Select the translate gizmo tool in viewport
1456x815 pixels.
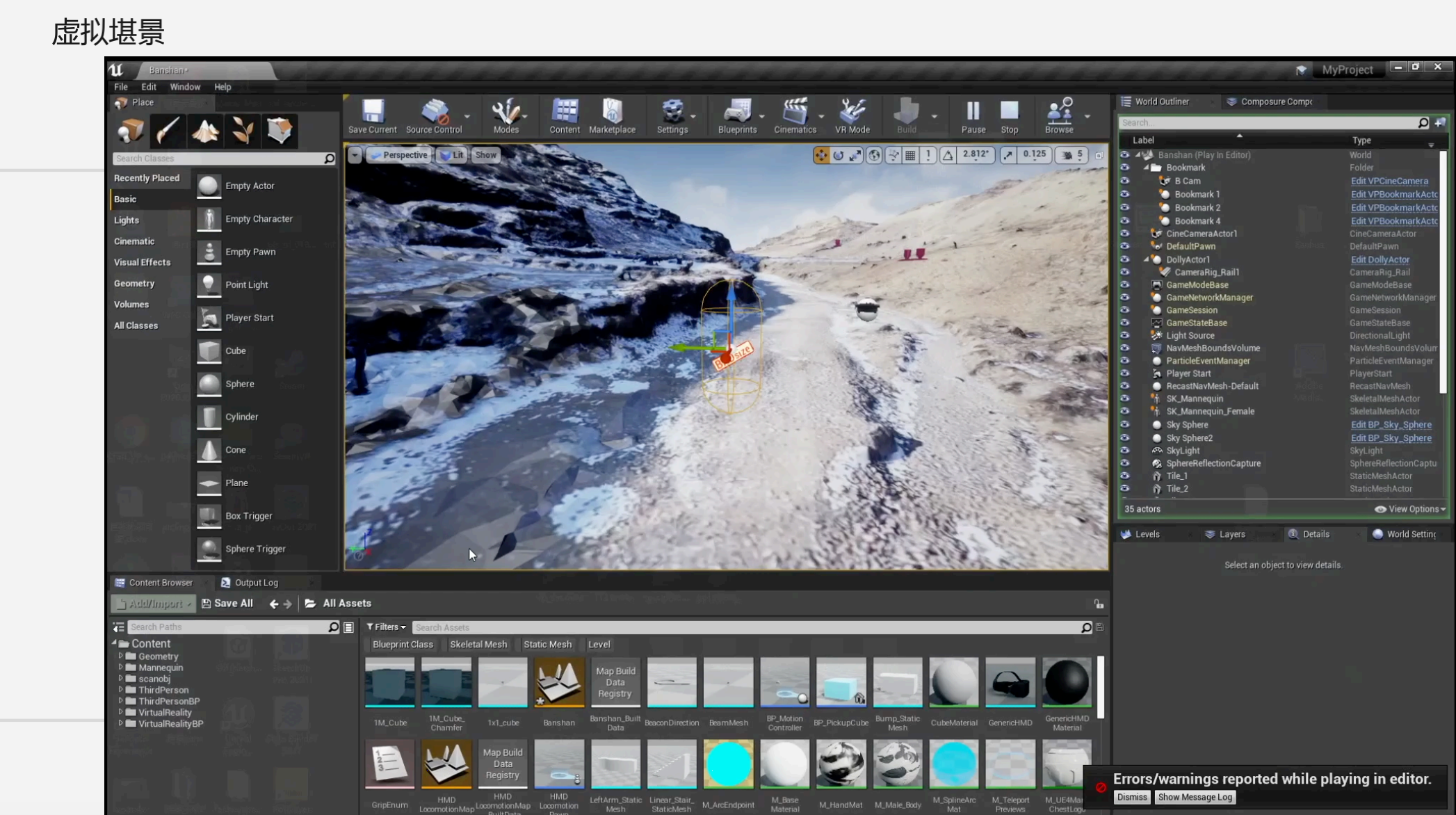(x=821, y=155)
